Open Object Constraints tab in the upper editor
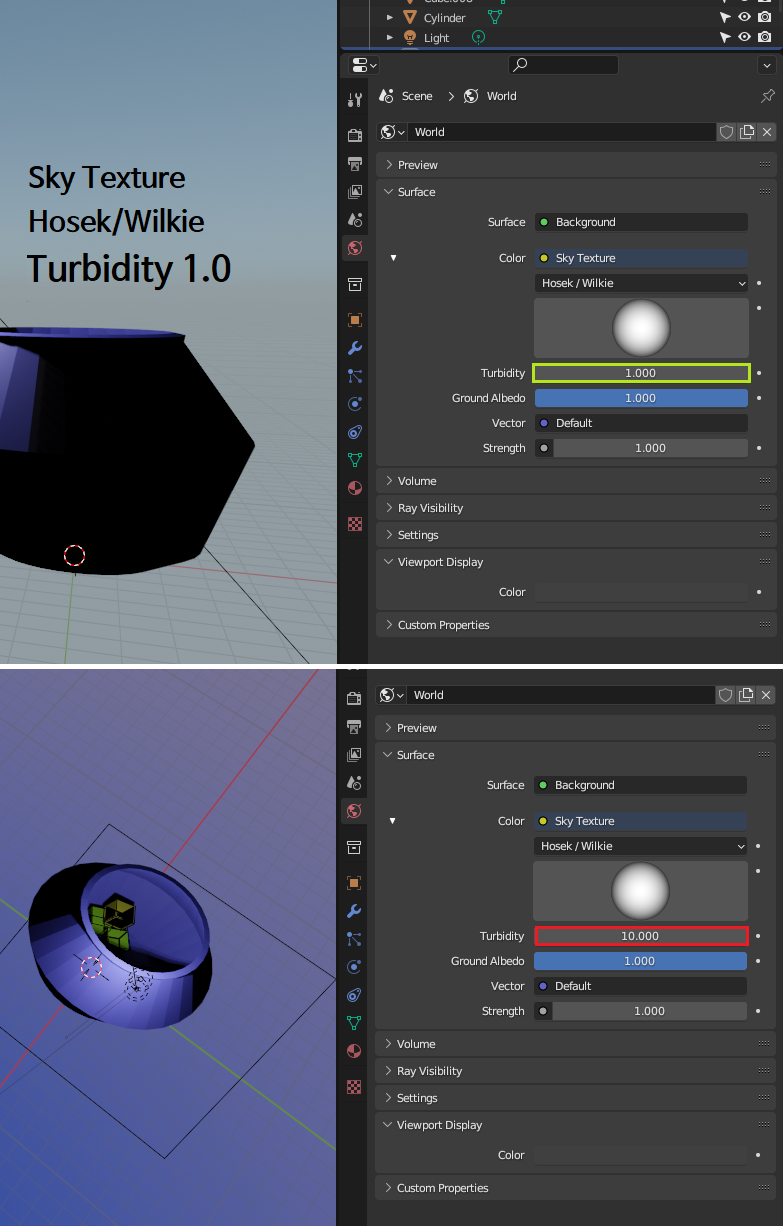Image resolution: width=783 pixels, height=1226 pixels. (355, 432)
